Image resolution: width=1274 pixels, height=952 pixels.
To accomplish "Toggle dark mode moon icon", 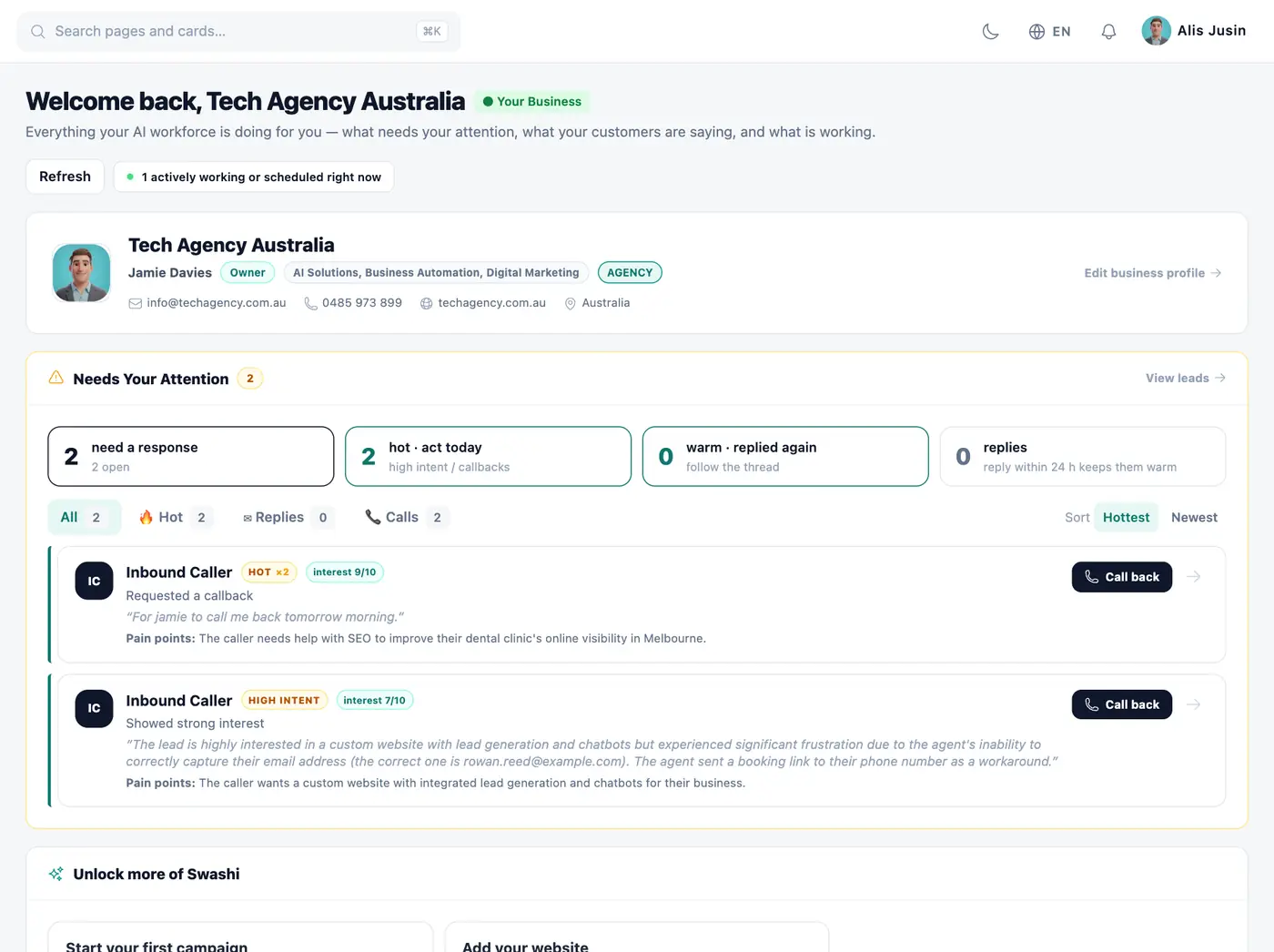I will 990,32.
